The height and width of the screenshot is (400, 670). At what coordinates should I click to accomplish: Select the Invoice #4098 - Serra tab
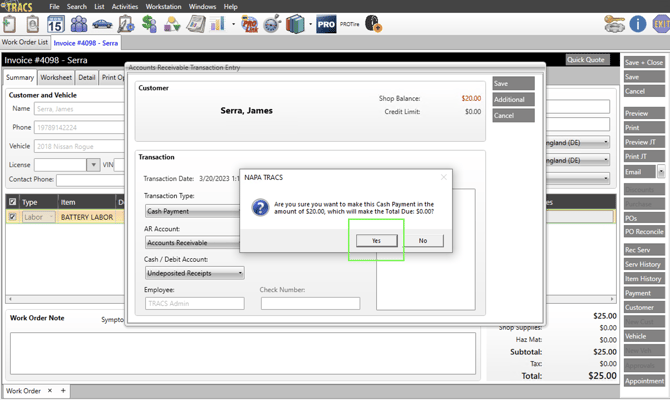click(x=86, y=43)
